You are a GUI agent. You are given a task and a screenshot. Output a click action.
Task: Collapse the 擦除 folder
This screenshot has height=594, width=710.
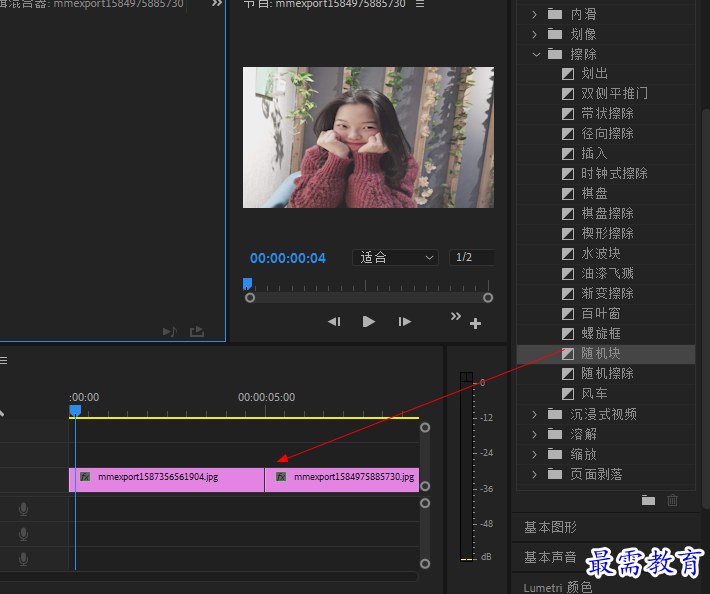536,54
